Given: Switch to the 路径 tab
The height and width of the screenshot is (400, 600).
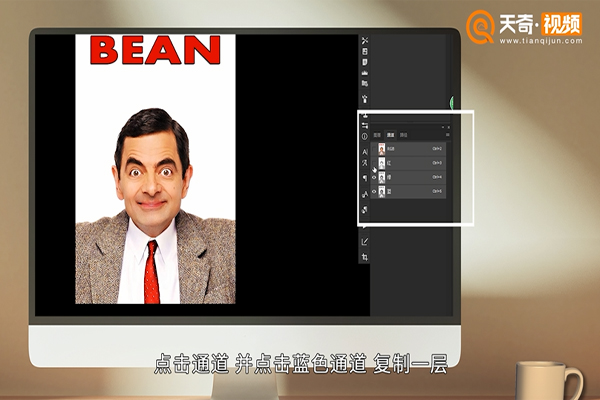Looking at the screenshot, I should 403,135.
